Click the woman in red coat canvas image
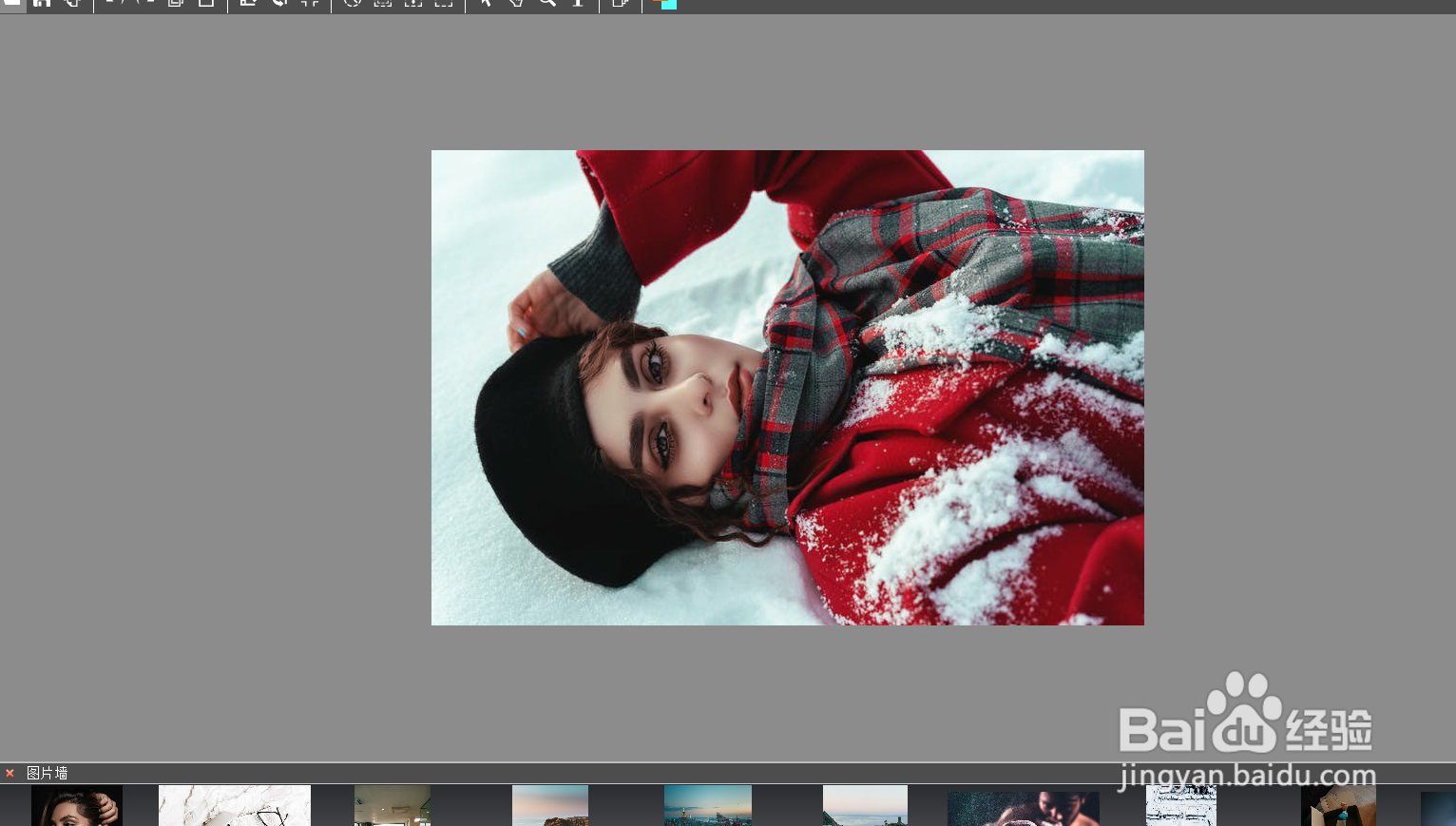The image size is (1456, 826). [x=788, y=388]
